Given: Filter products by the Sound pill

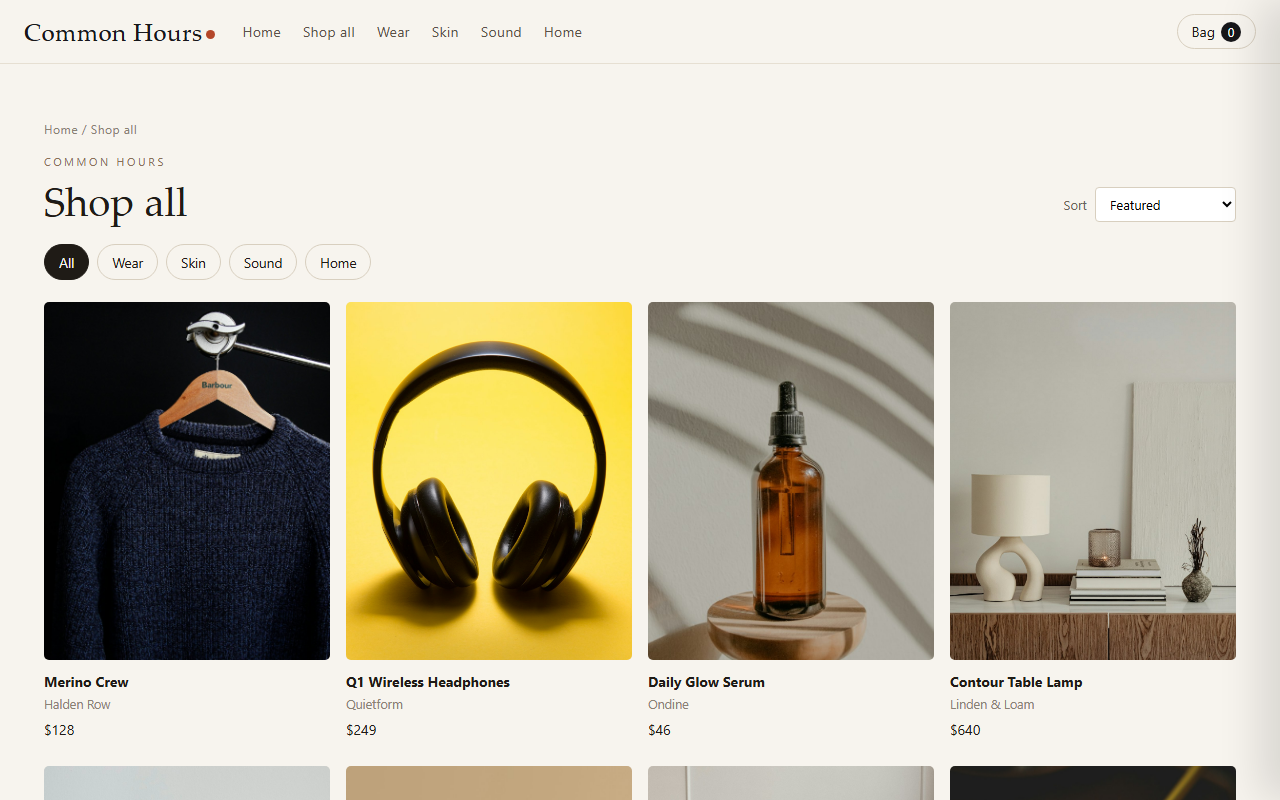Looking at the screenshot, I should pyautogui.click(x=263, y=263).
